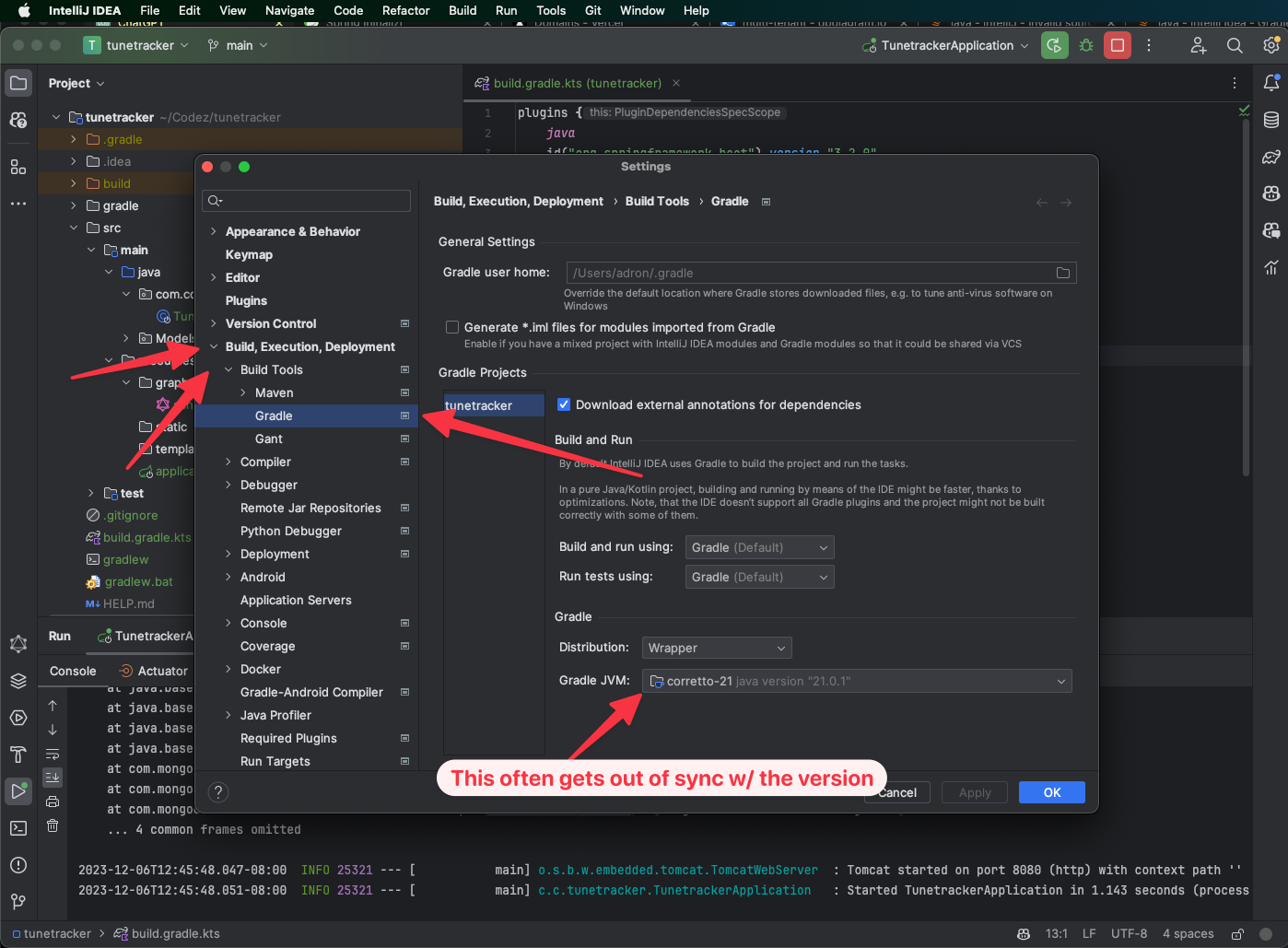This screenshot has height=948, width=1288.
Task: Open Run tests using dropdown
Action: [760, 577]
